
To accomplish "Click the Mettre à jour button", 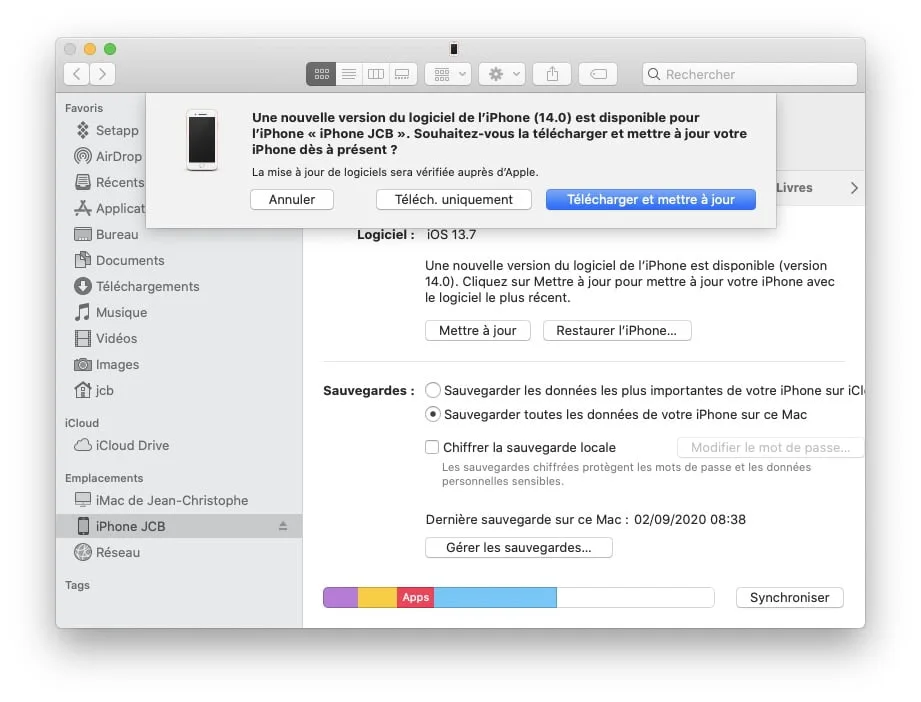I will (x=478, y=331).
